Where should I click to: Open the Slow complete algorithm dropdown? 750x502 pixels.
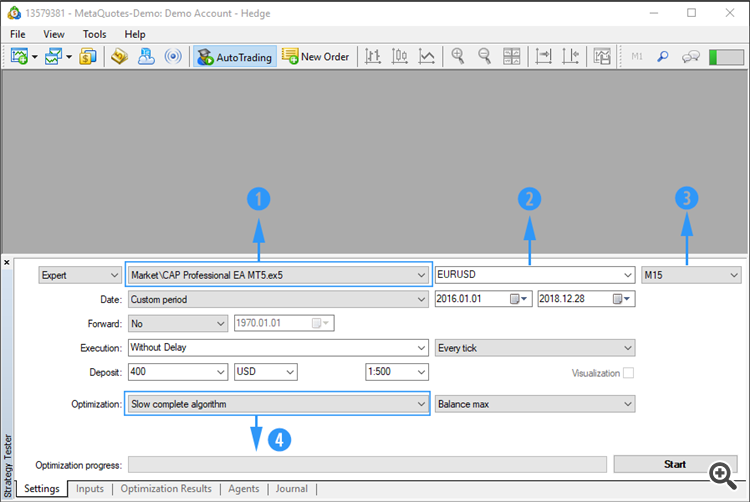tap(277, 404)
